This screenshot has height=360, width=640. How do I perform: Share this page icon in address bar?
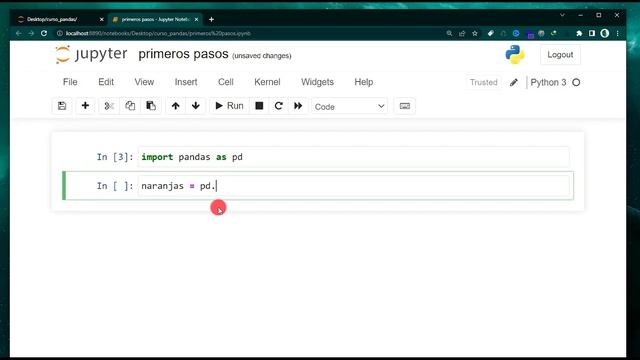pos(462,33)
